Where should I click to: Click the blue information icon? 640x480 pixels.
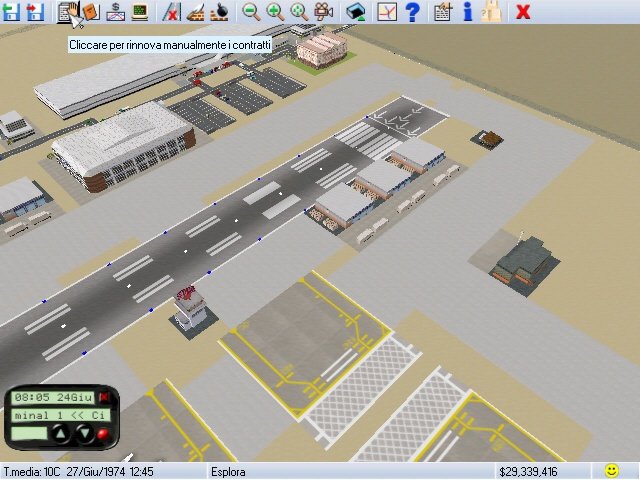pyautogui.click(x=466, y=12)
